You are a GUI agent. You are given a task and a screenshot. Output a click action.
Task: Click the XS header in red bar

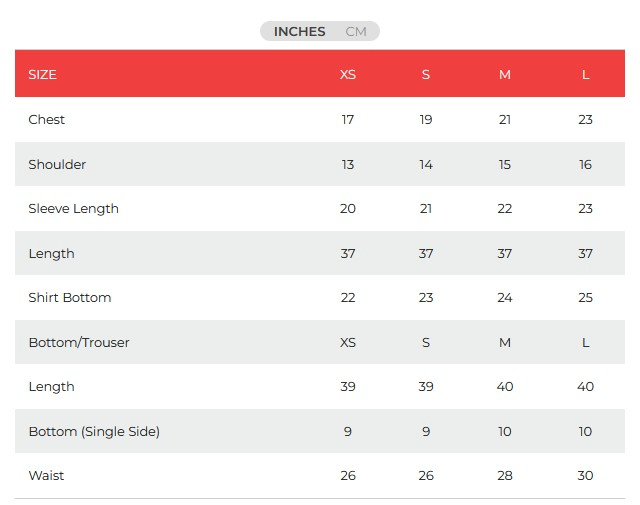point(348,75)
